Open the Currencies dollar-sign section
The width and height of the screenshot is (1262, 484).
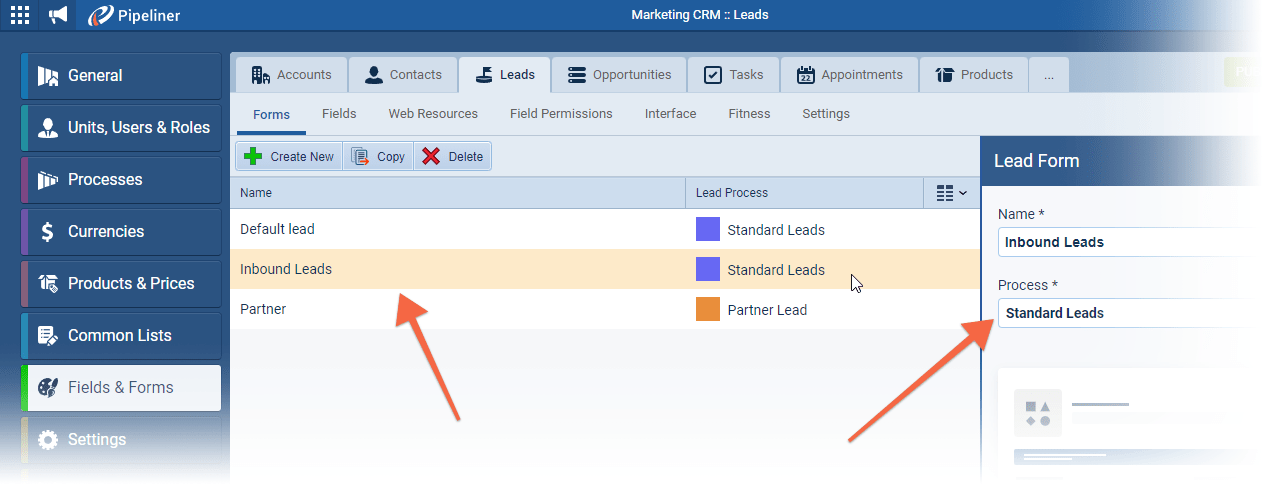coord(121,231)
